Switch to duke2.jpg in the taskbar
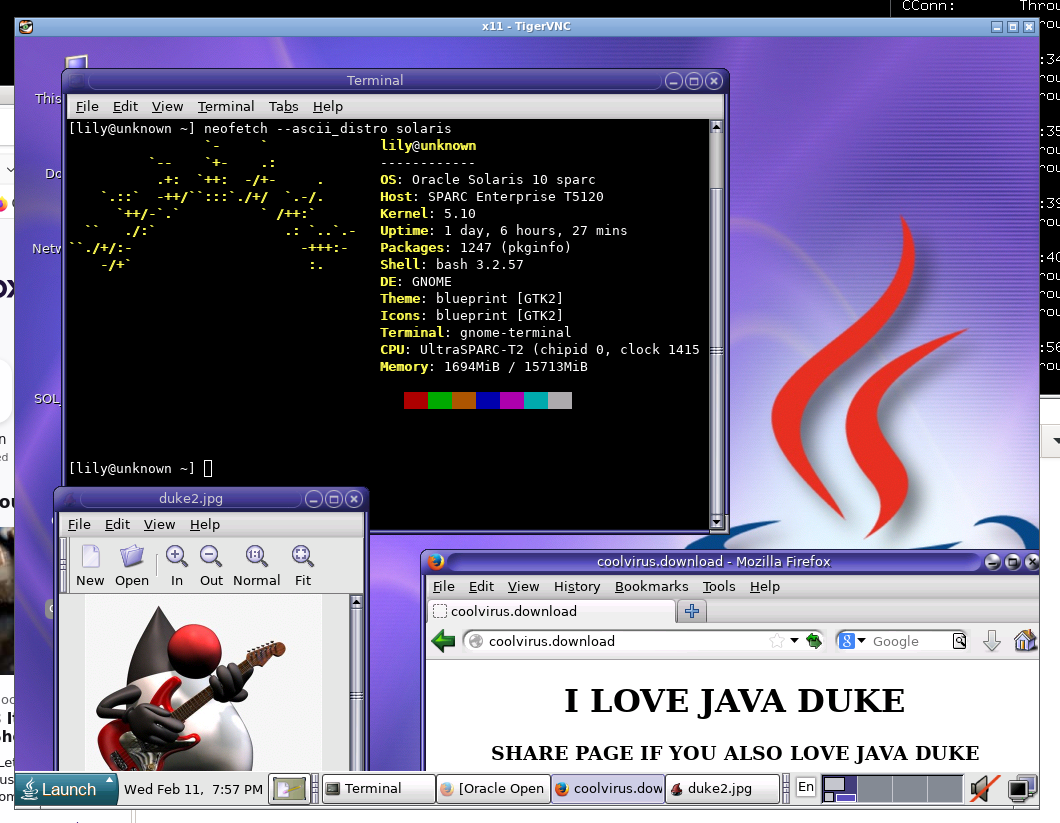The width and height of the screenshot is (1060, 823). point(722,789)
